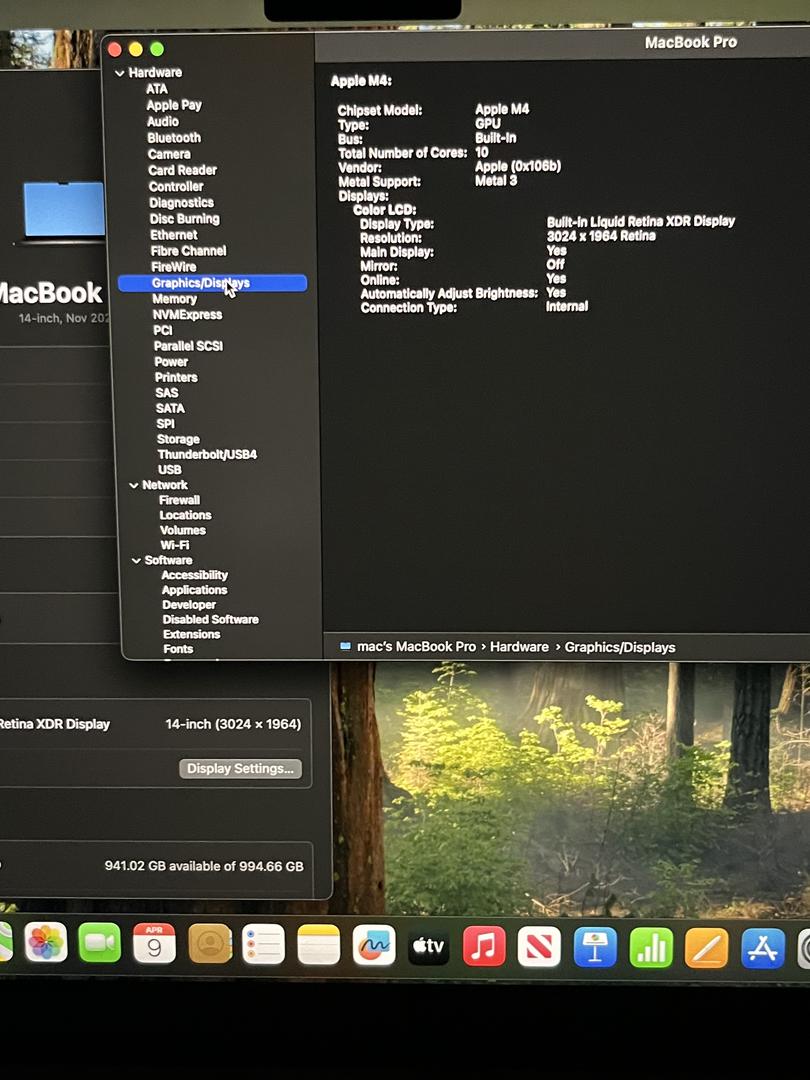Image resolution: width=810 pixels, height=1080 pixels.
Task: Collapse the Hardware section
Action: (120, 72)
